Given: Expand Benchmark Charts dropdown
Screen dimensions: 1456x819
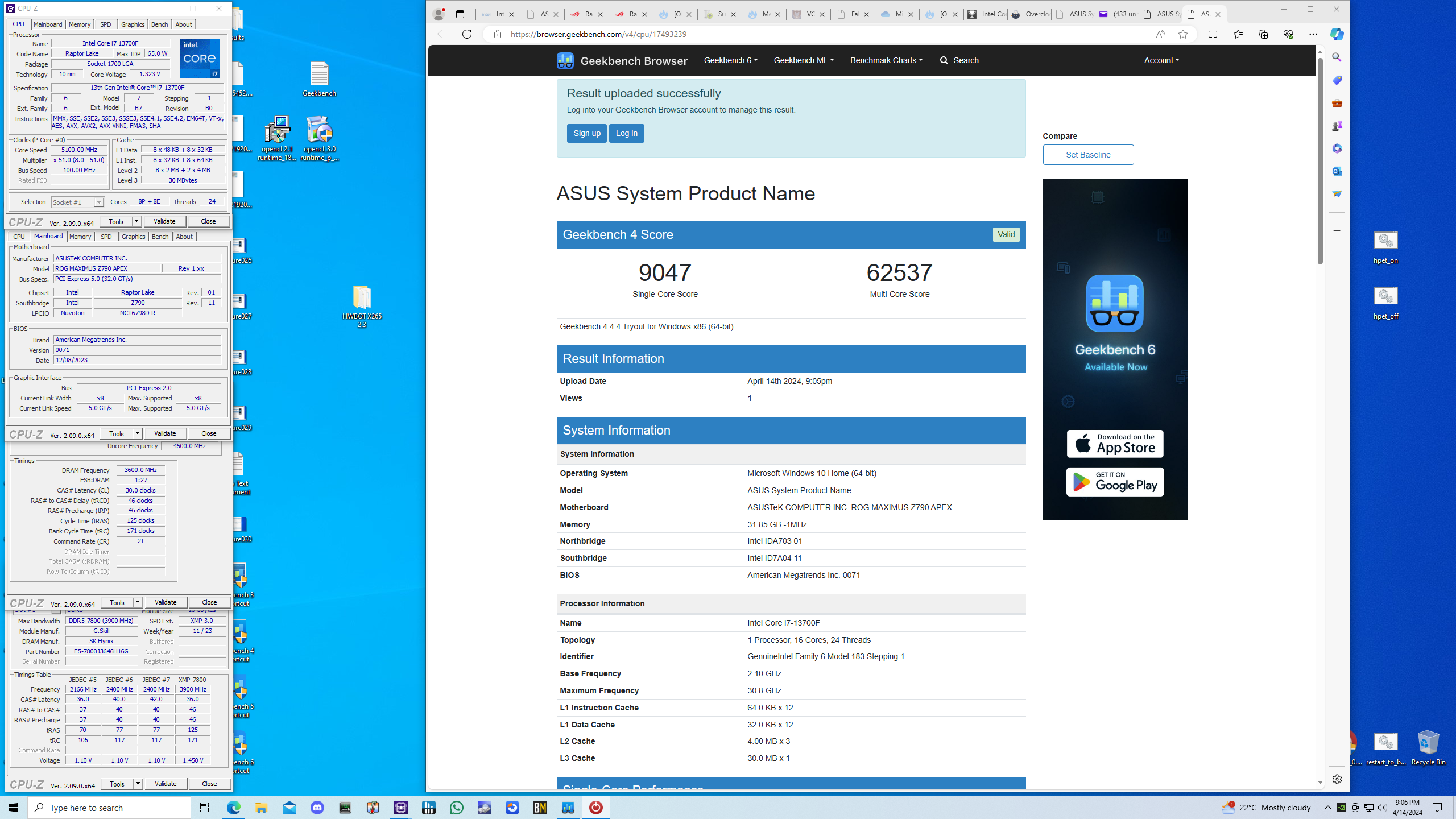Looking at the screenshot, I should coord(886,60).
